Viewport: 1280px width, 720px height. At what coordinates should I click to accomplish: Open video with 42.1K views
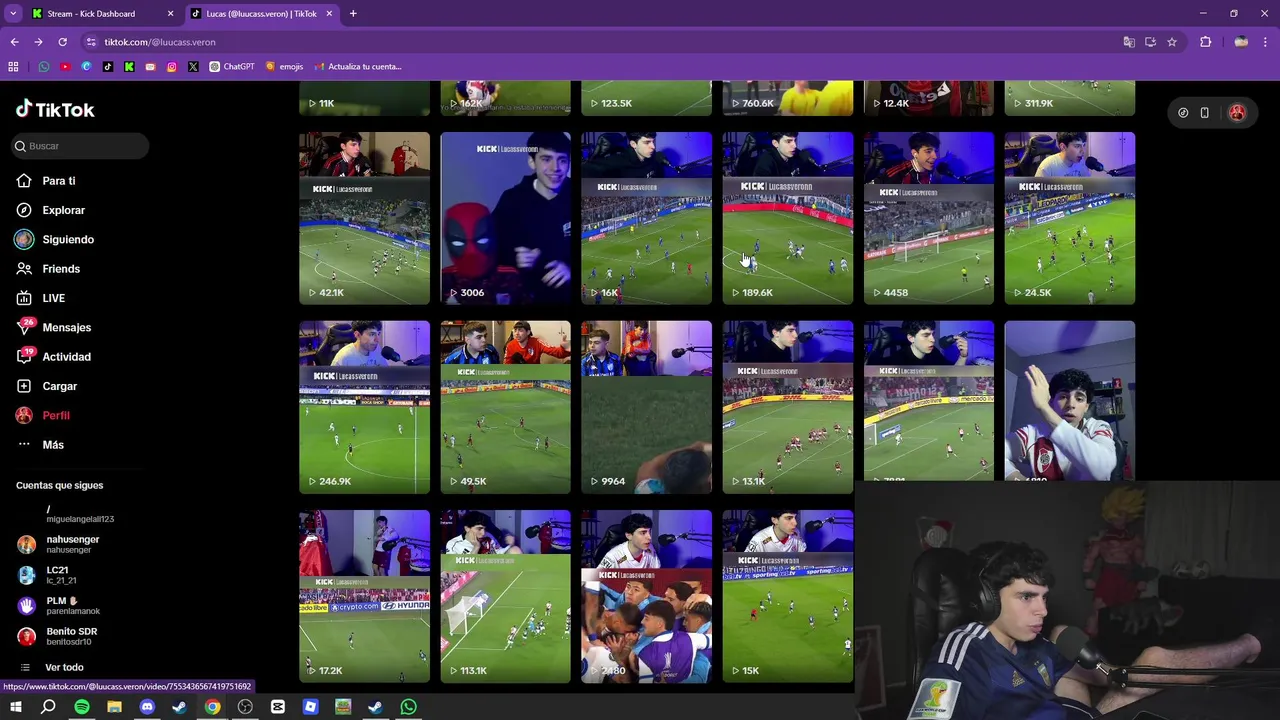pyautogui.click(x=364, y=218)
